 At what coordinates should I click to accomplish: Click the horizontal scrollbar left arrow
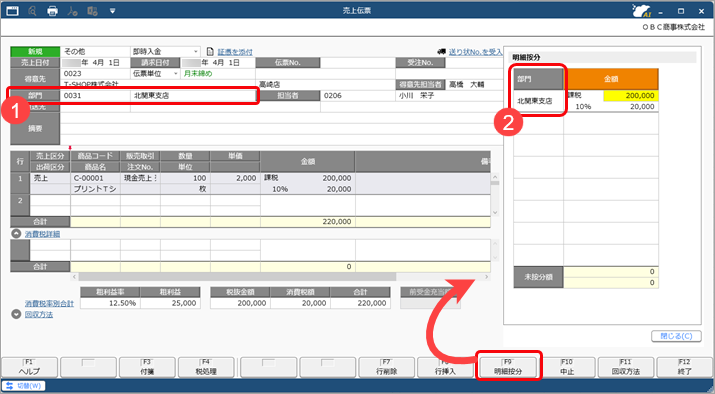point(75,277)
